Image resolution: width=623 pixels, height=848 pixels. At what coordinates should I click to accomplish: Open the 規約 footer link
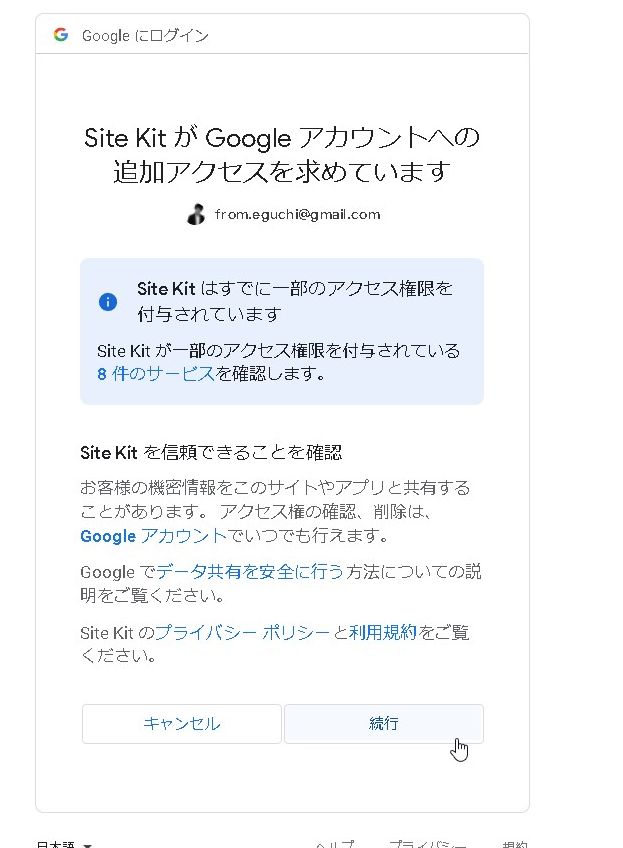(x=514, y=845)
